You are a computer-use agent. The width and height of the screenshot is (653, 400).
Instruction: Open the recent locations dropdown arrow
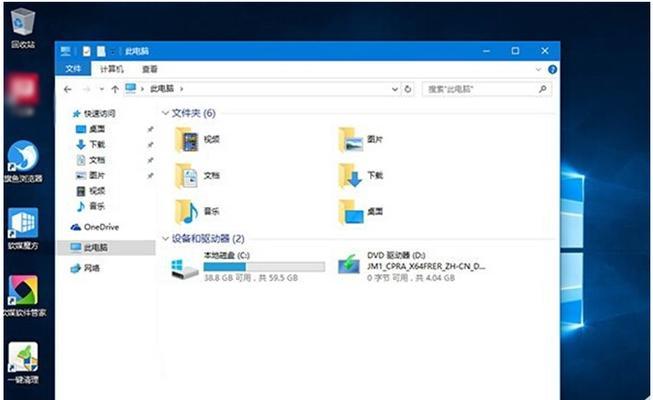[x=102, y=89]
